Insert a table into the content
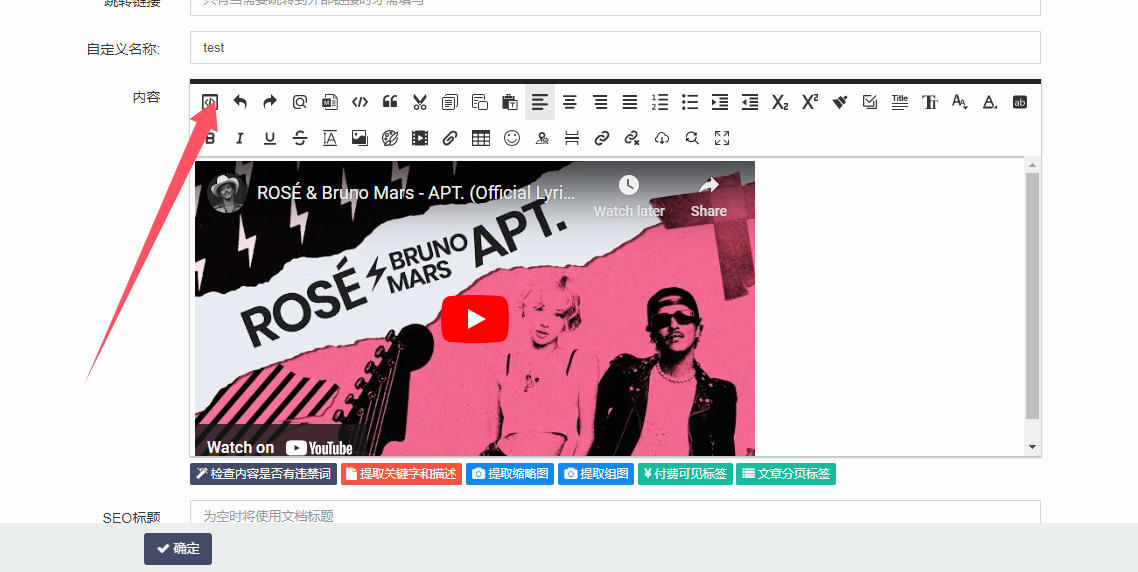The height and width of the screenshot is (572, 1138). pos(481,138)
